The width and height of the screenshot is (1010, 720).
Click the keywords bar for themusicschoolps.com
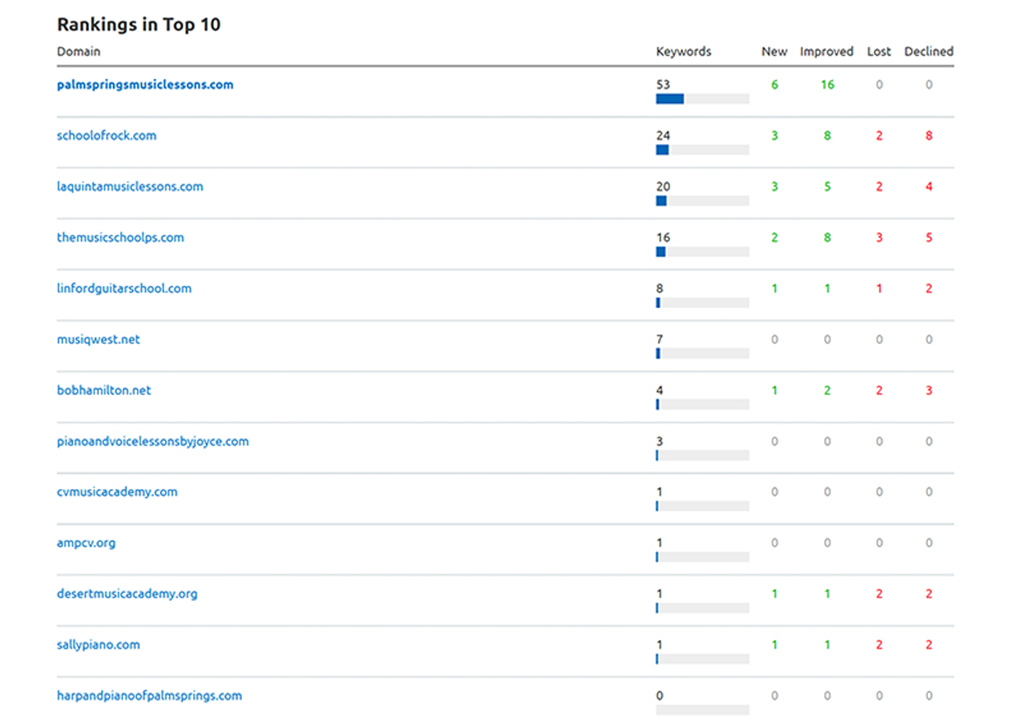point(703,252)
